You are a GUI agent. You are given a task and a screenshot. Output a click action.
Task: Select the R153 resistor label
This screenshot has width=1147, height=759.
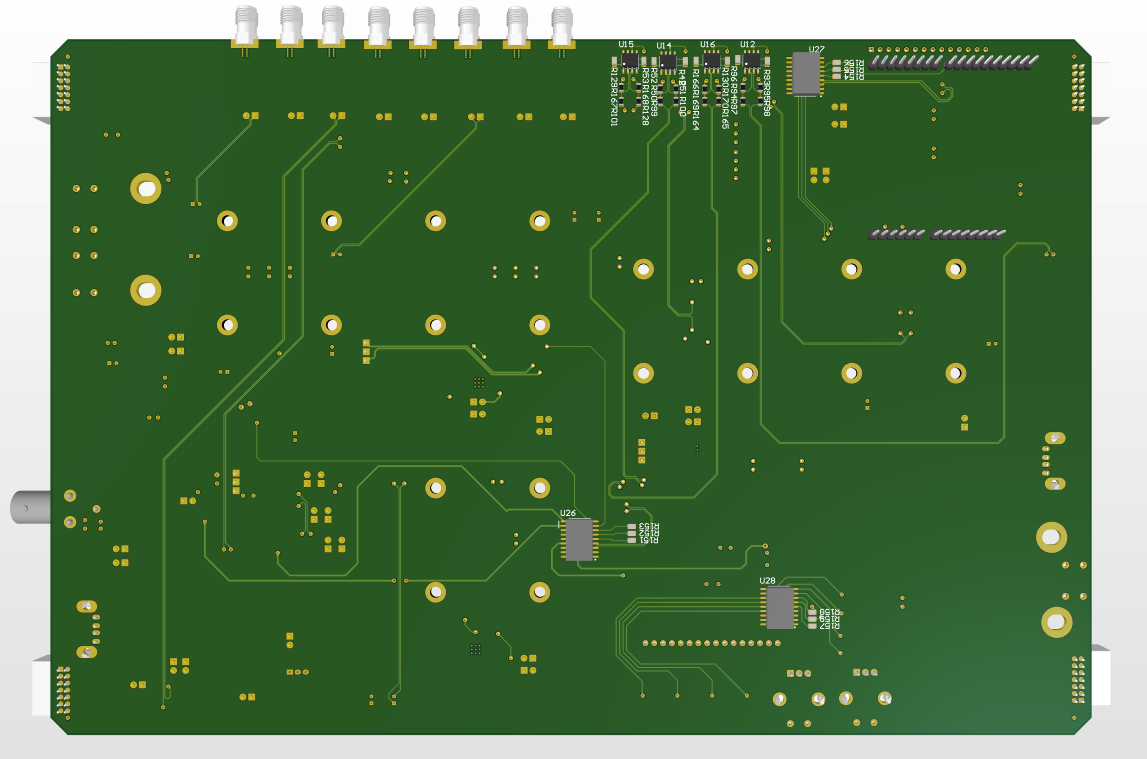[649, 526]
